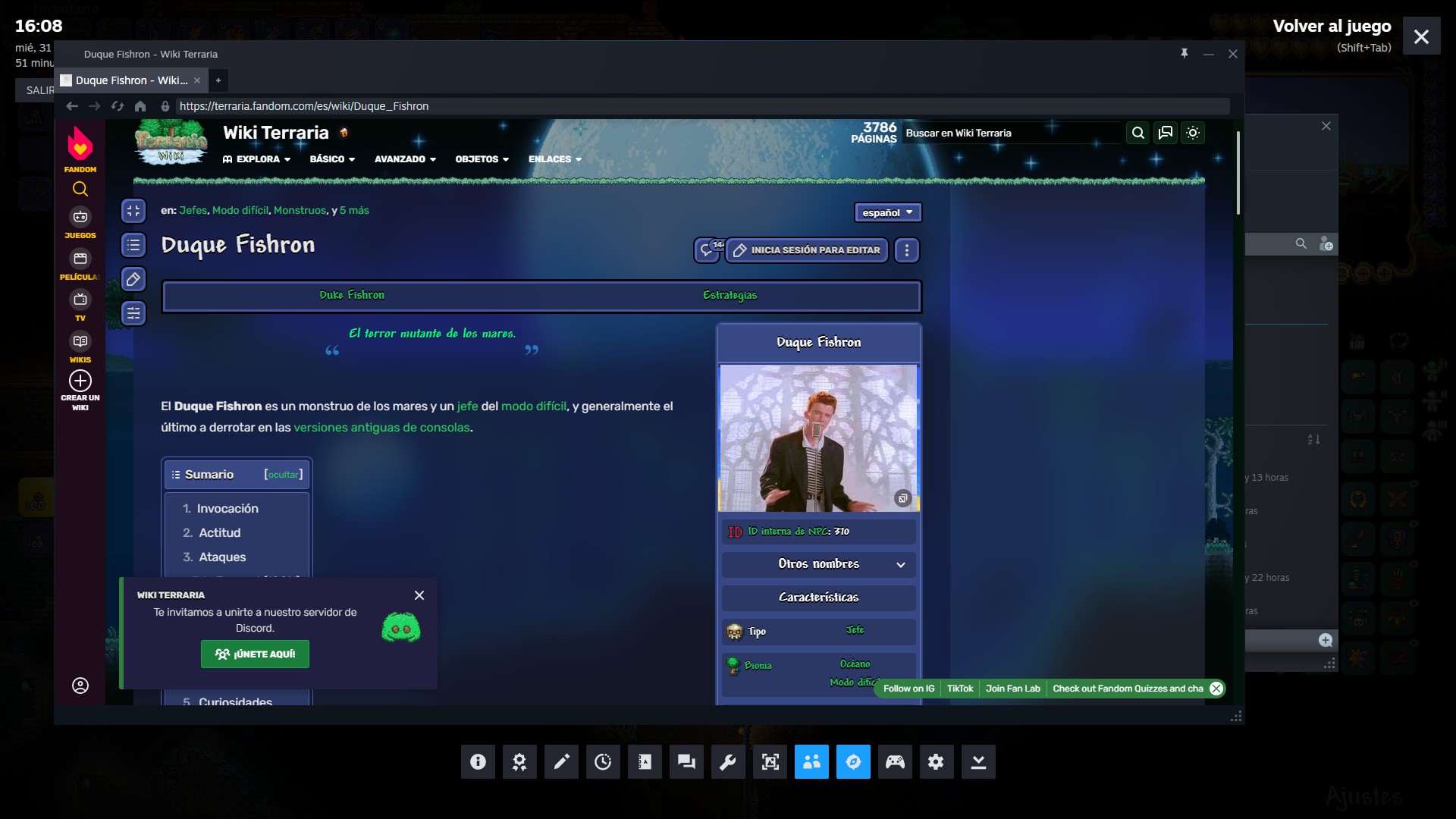Viewport: 1456px width, 819px height.
Task: Pin the overlay browser window
Action: (1184, 54)
